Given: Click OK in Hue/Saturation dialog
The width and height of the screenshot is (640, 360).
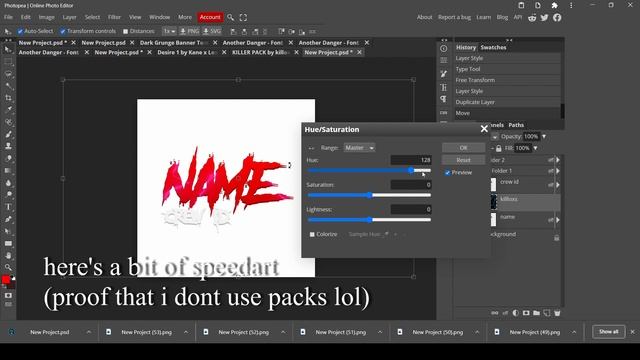Looking at the screenshot, I should (463, 148).
